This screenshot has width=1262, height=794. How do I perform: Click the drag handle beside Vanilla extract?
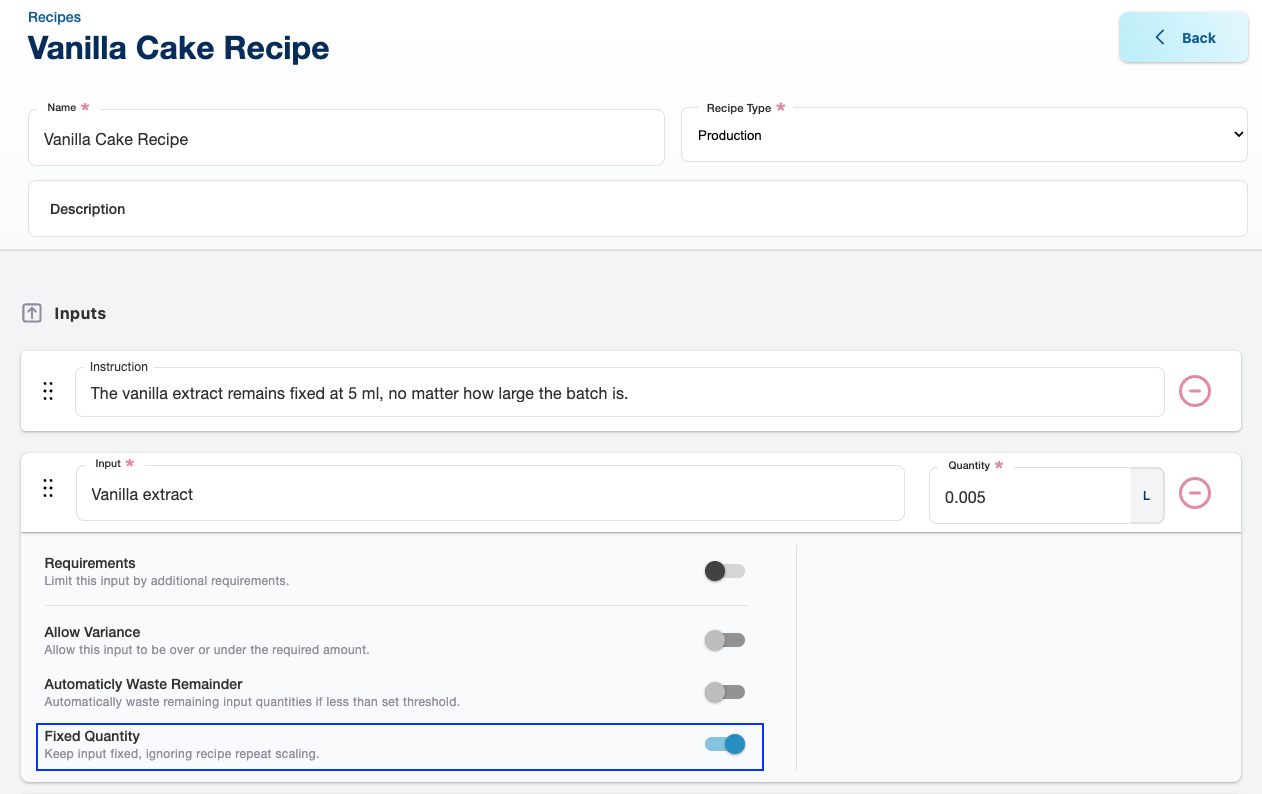point(48,489)
